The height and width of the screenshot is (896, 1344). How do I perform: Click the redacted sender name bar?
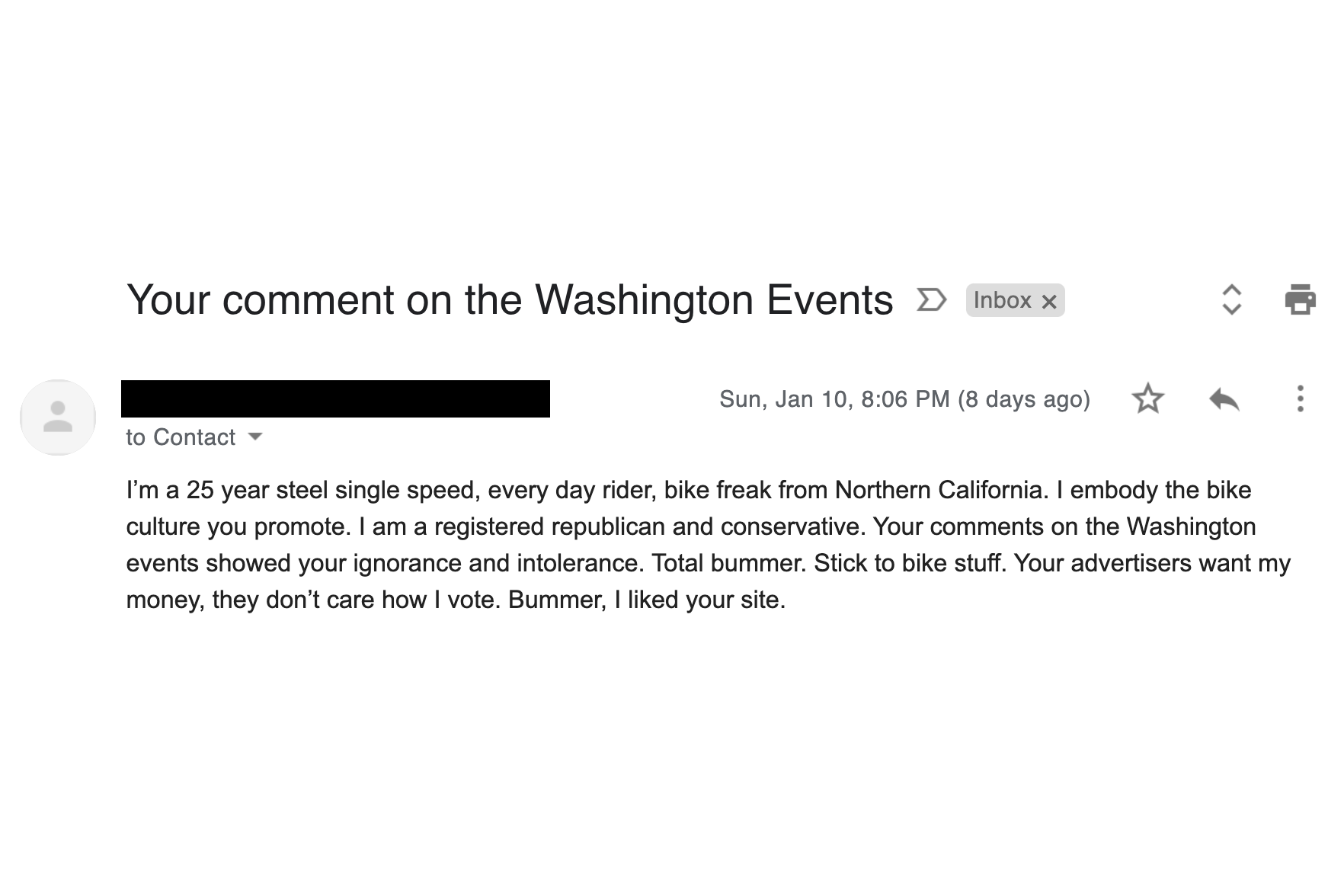click(x=335, y=398)
